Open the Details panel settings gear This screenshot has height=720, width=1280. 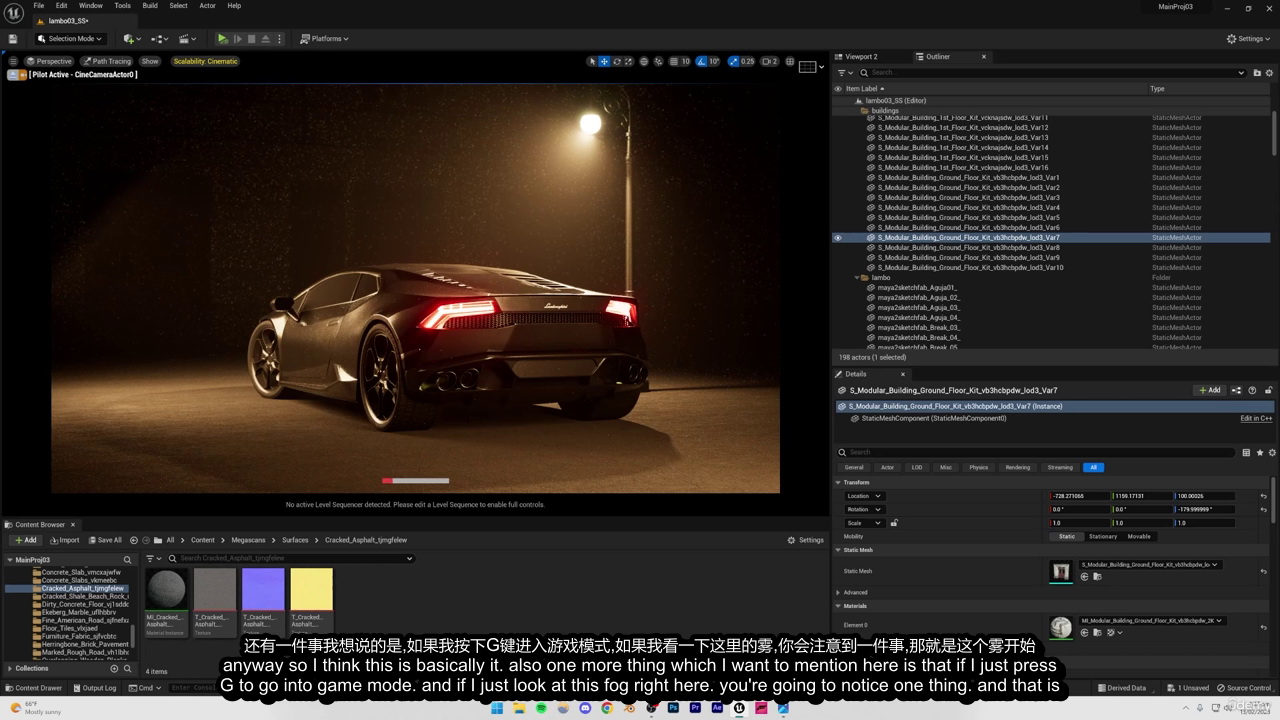(x=1271, y=452)
